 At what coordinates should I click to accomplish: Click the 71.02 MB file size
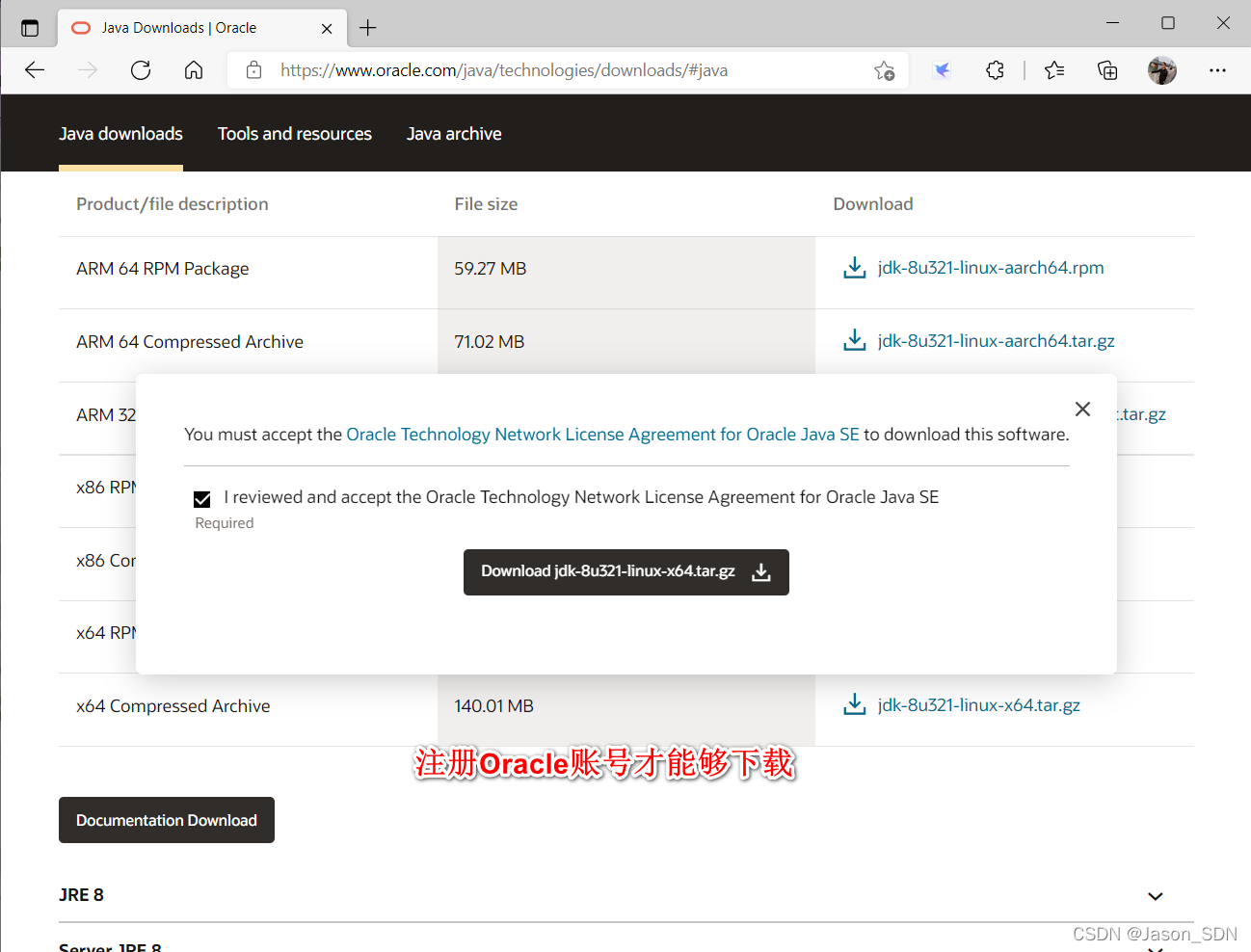pyautogui.click(x=490, y=342)
